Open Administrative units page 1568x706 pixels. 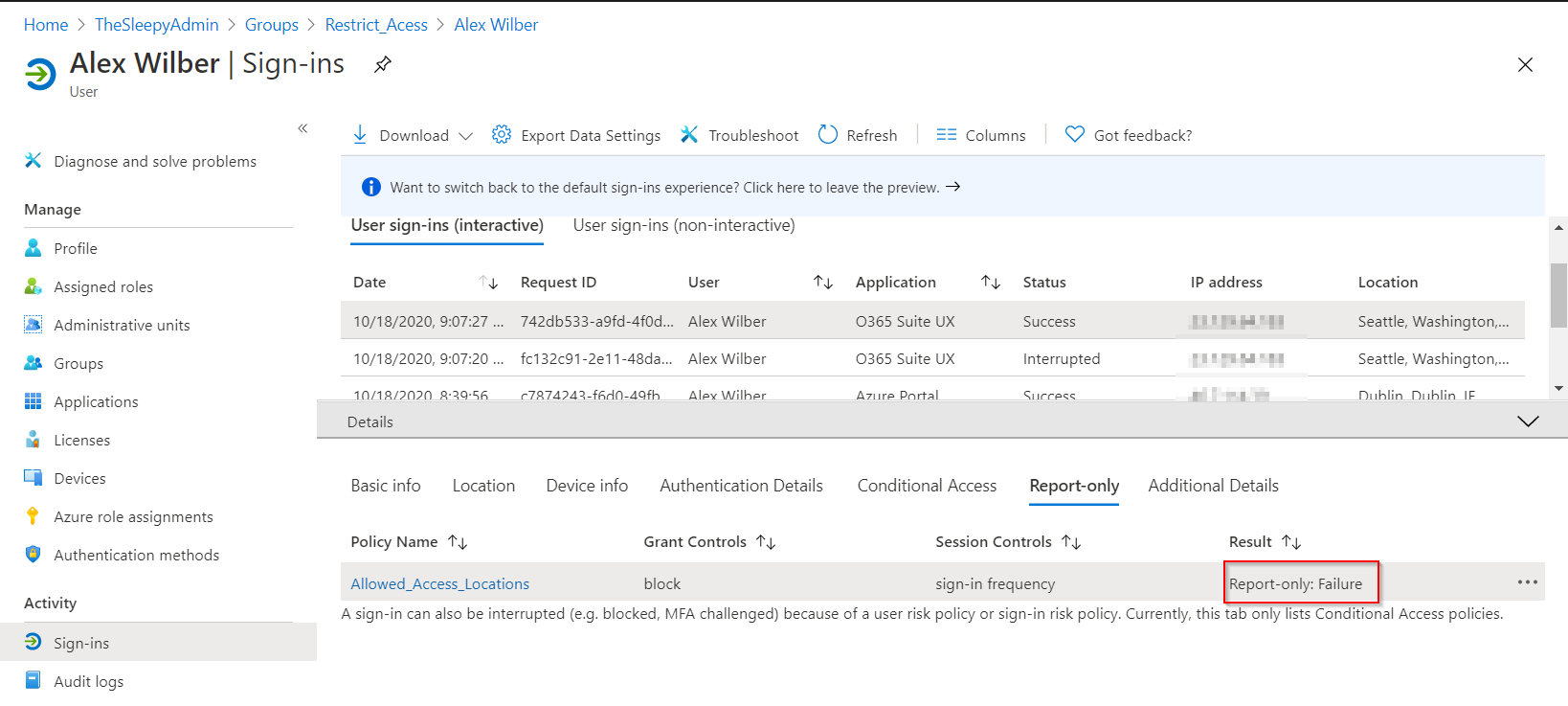pyautogui.click(x=122, y=325)
